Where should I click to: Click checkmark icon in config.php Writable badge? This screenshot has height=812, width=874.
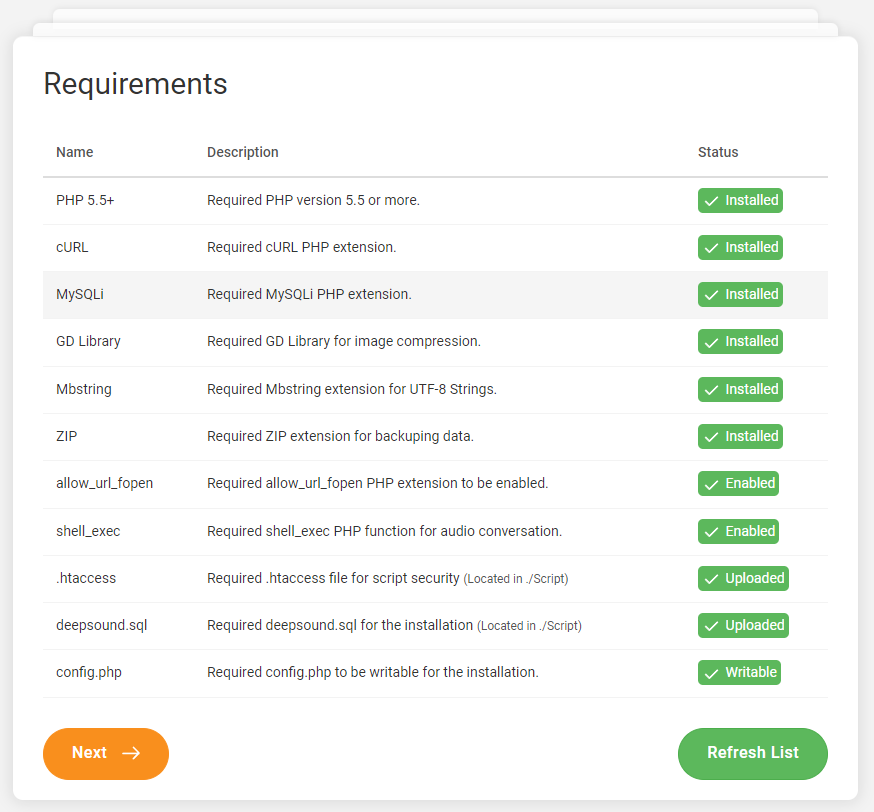point(711,673)
